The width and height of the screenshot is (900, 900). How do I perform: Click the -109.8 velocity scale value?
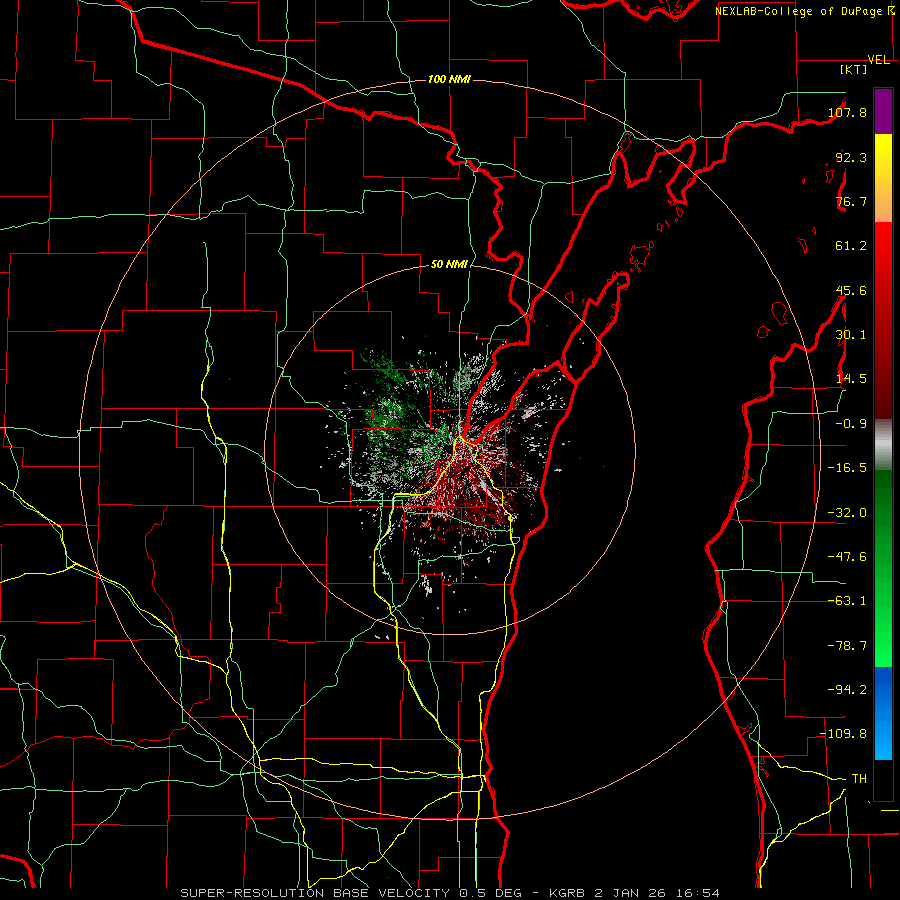[843, 734]
